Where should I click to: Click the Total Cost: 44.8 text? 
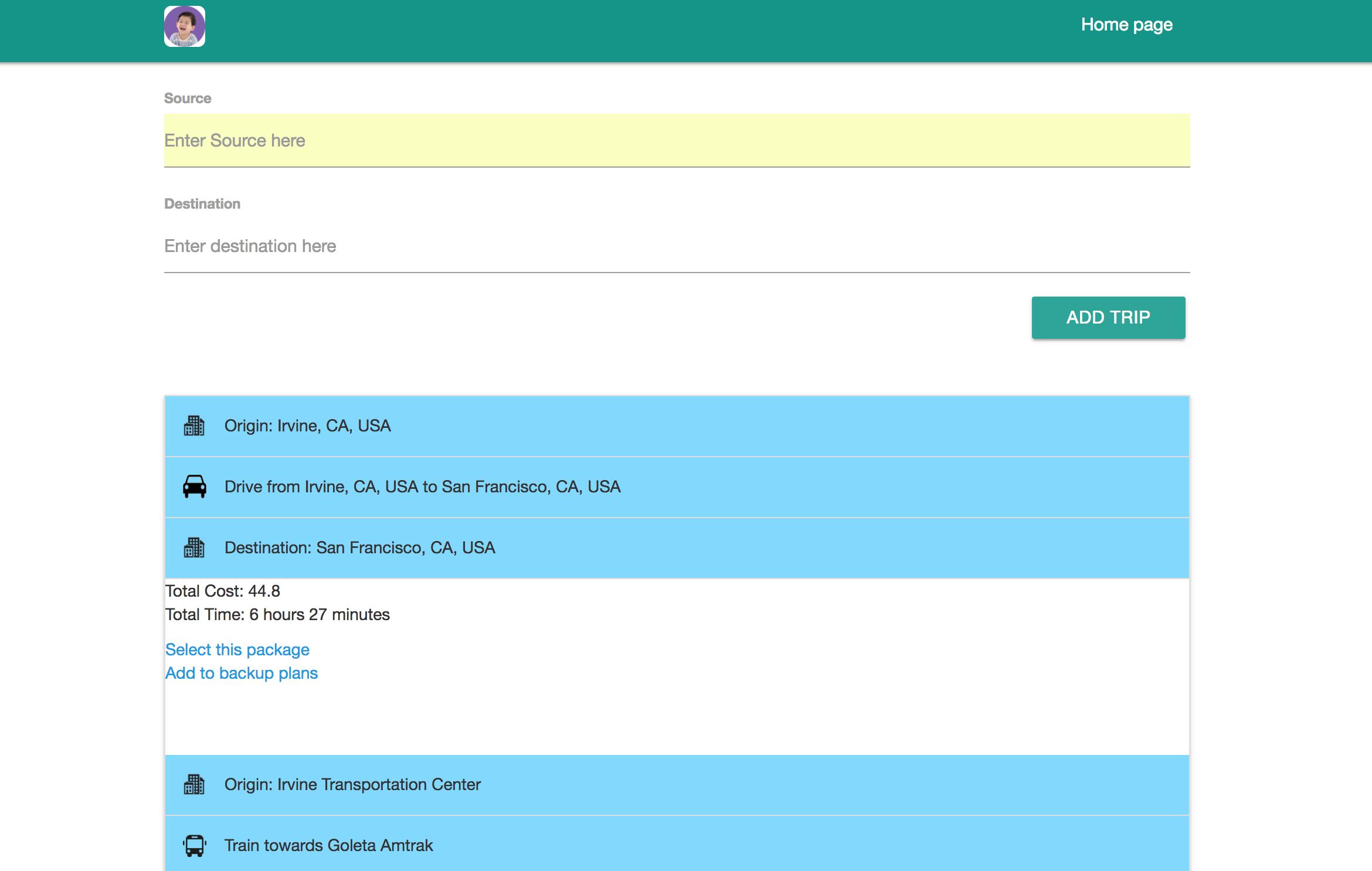coord(223,591)
